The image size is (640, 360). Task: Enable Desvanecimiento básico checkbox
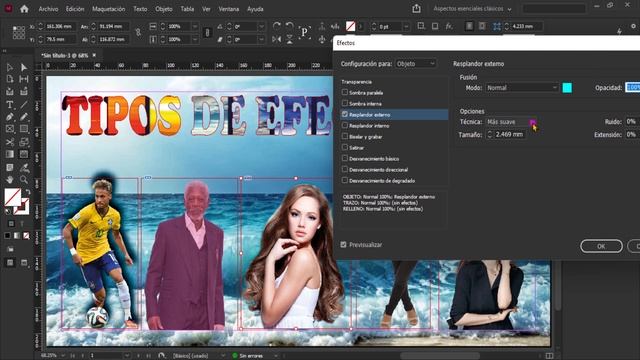point(345,158)
